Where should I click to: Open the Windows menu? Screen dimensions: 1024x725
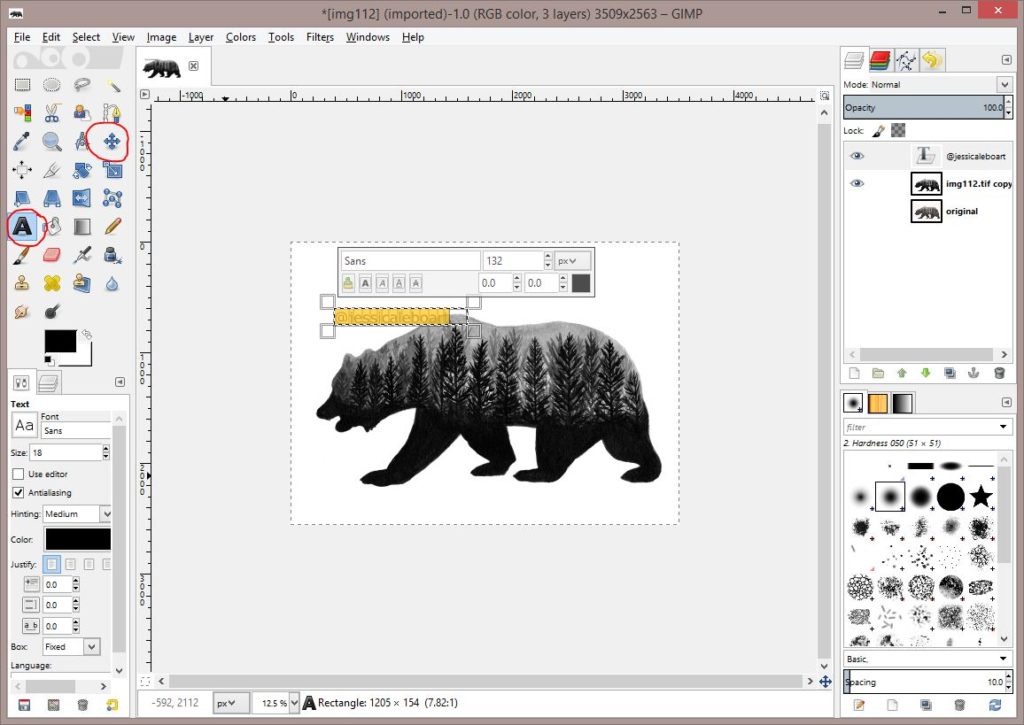click(368, 37)
